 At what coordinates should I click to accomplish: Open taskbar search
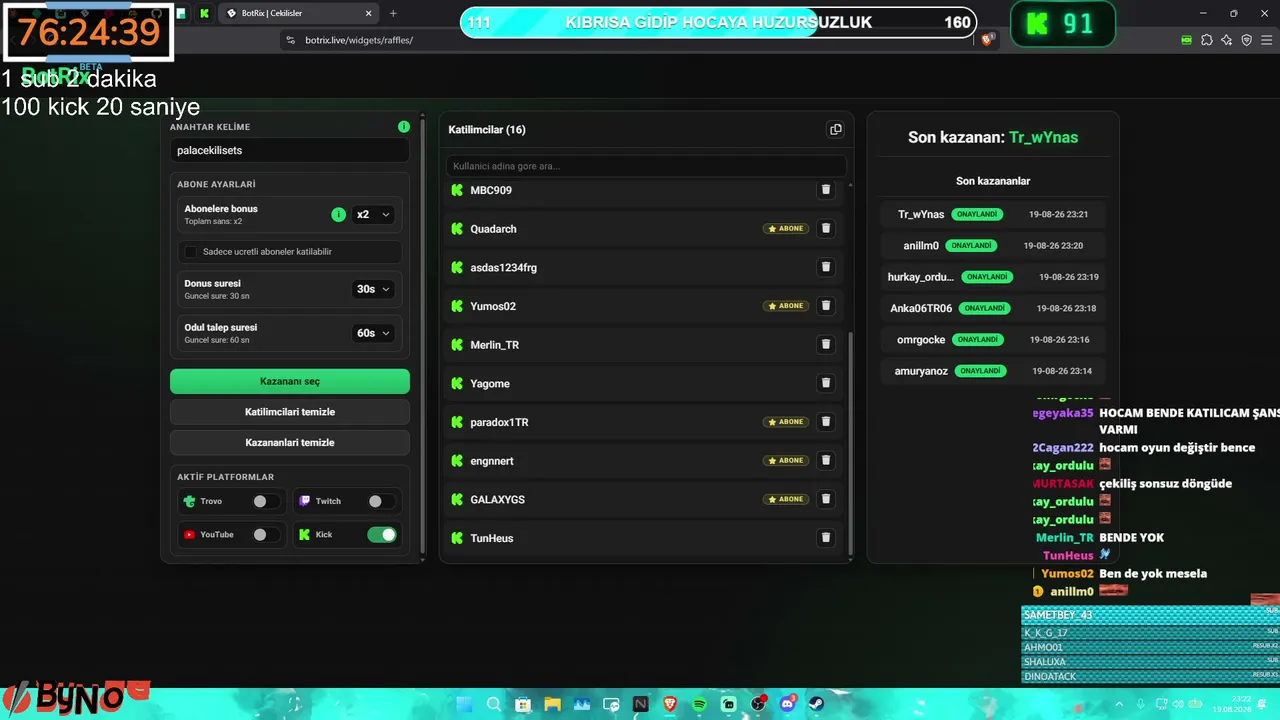coord(493,704)
